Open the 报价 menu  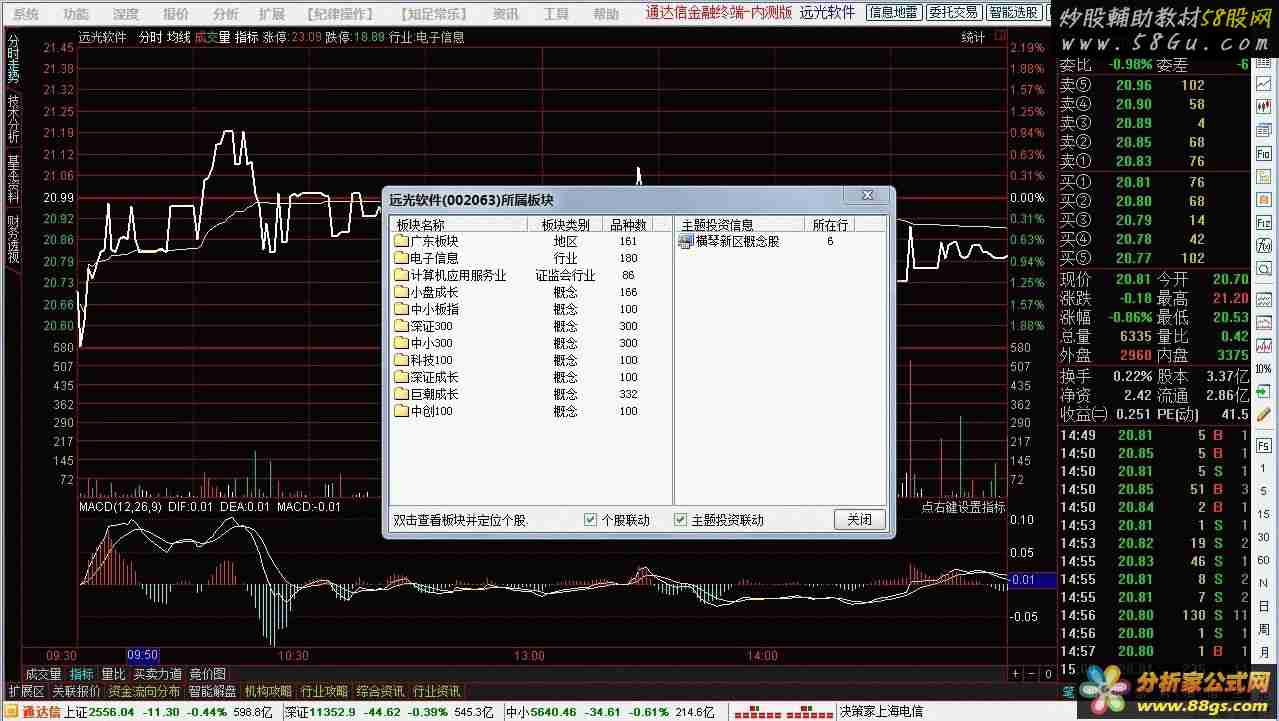click(x=175, y=14)
